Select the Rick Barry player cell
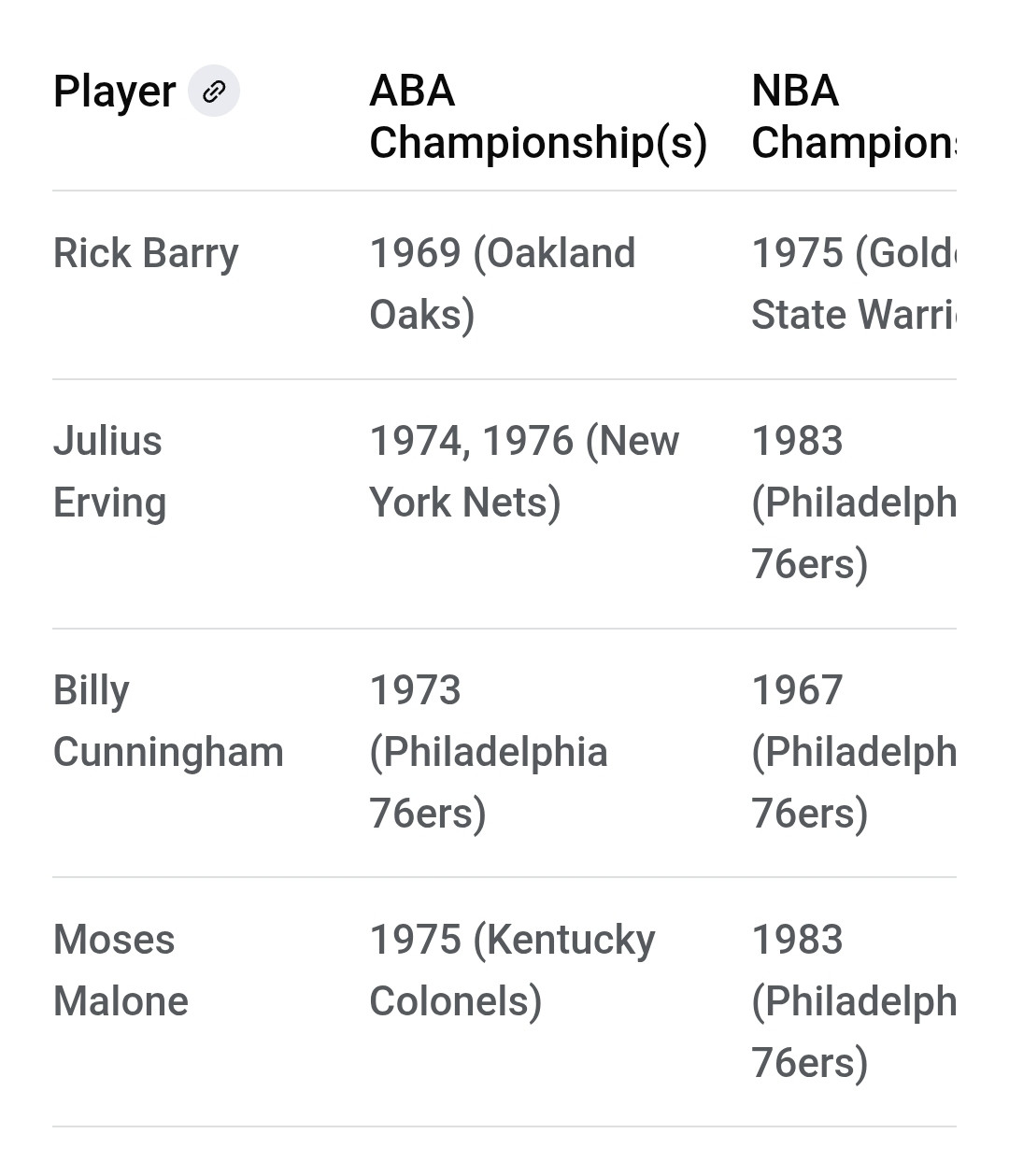Screen dimensions: 1009x1176 (x=146, y=253)
